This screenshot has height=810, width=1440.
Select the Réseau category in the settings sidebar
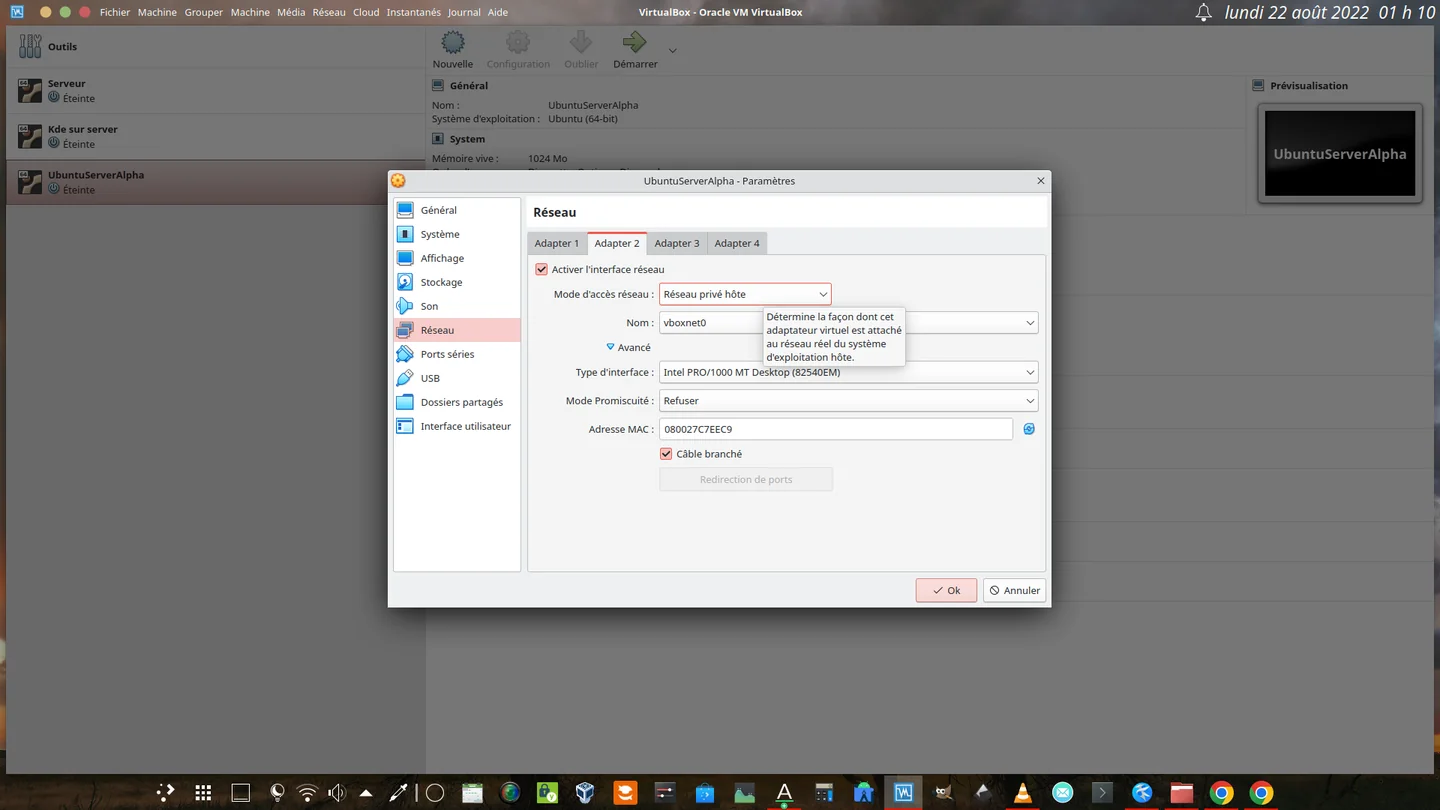click(457, 330)
